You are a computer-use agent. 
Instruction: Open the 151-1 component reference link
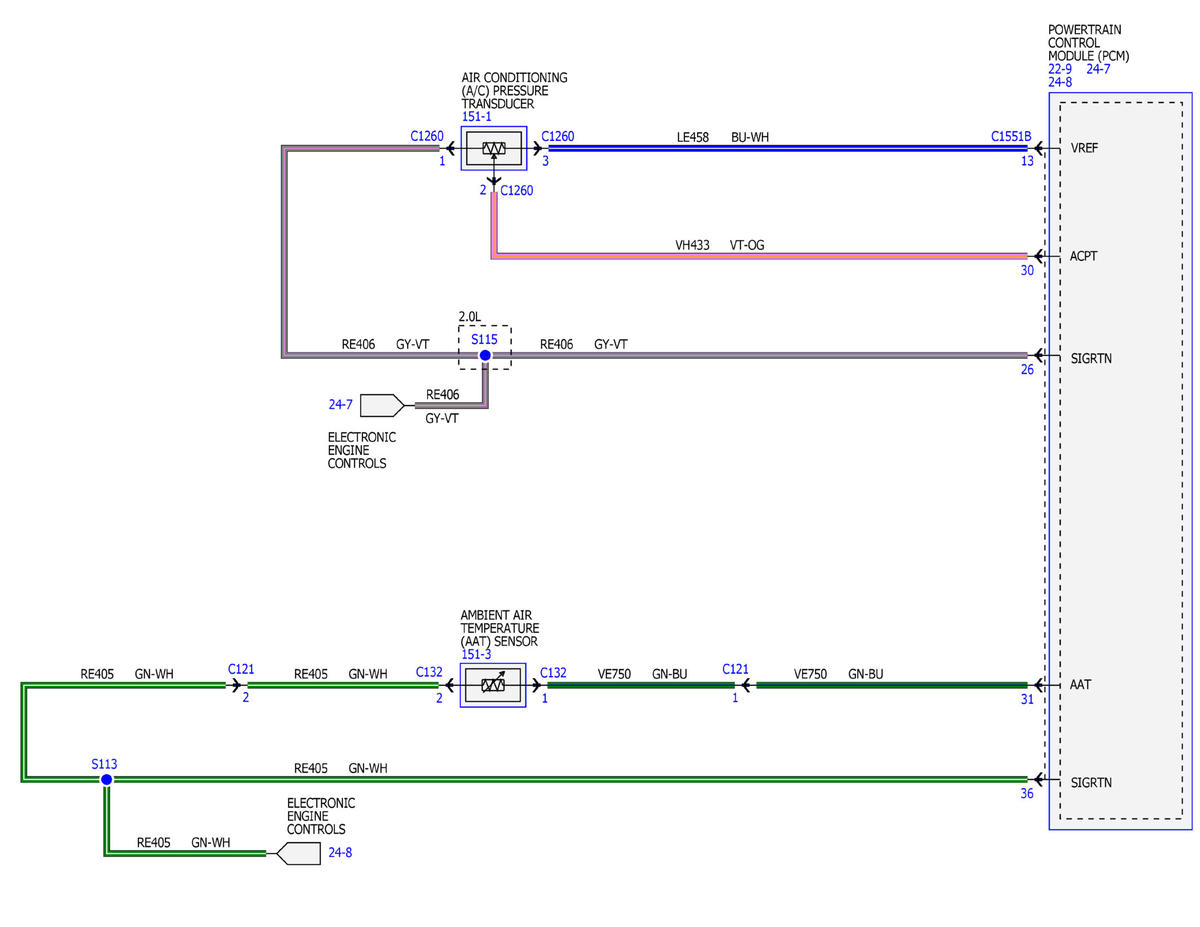point(477,117)
